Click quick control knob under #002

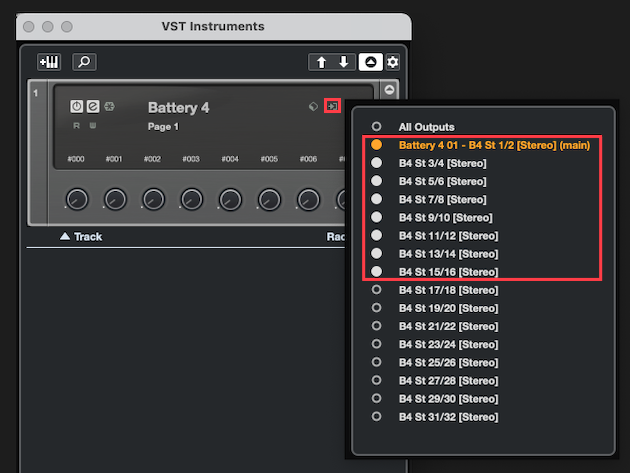click(x=153, y=199)
